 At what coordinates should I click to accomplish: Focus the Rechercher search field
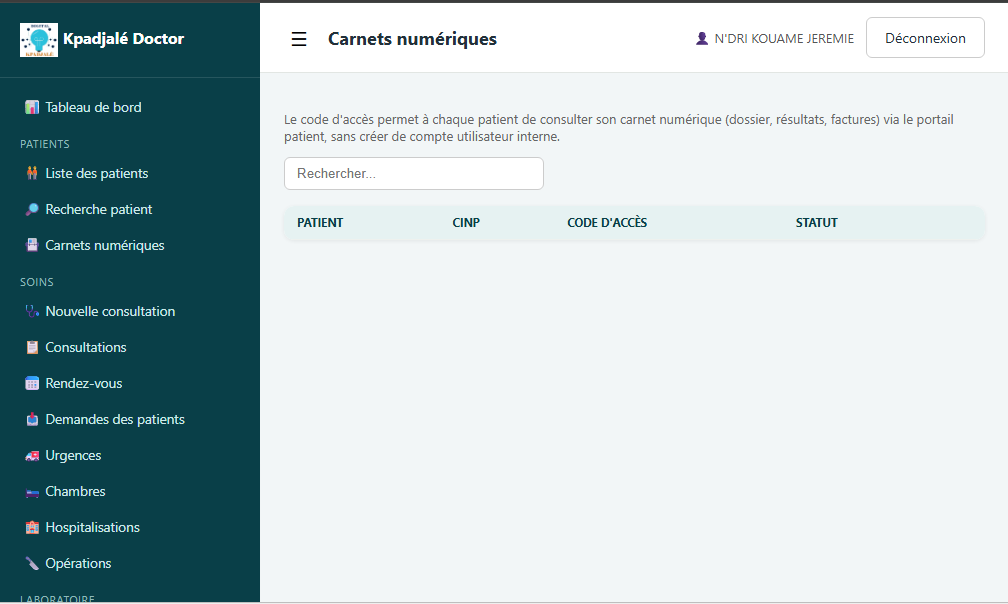tap(414, 173)
